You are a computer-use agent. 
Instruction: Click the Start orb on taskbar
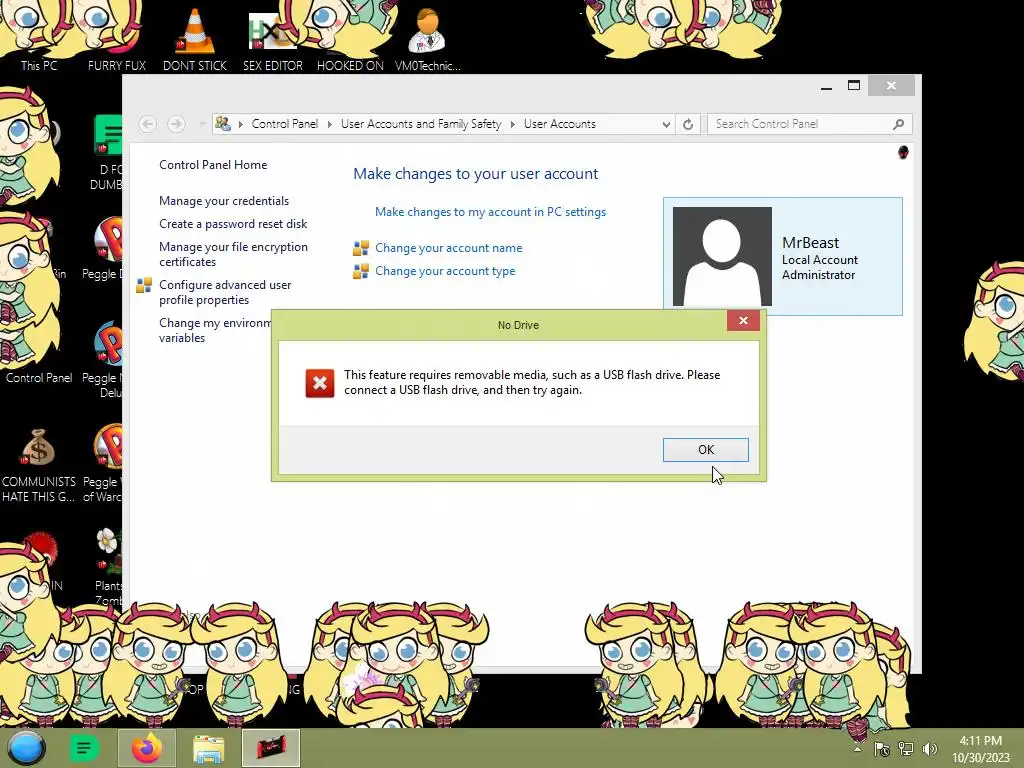[26, 748]
